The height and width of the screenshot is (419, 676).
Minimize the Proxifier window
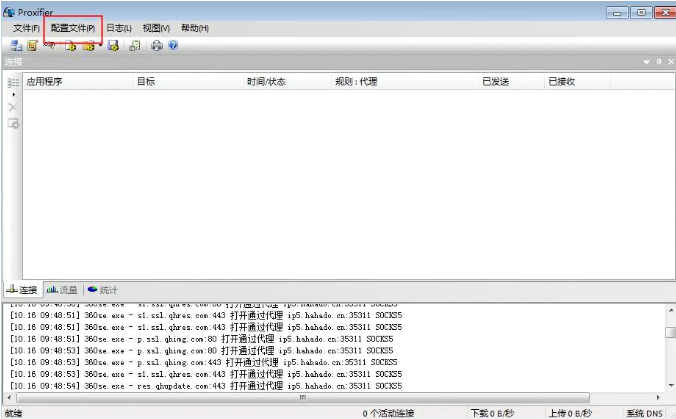[x=617, y=13]
